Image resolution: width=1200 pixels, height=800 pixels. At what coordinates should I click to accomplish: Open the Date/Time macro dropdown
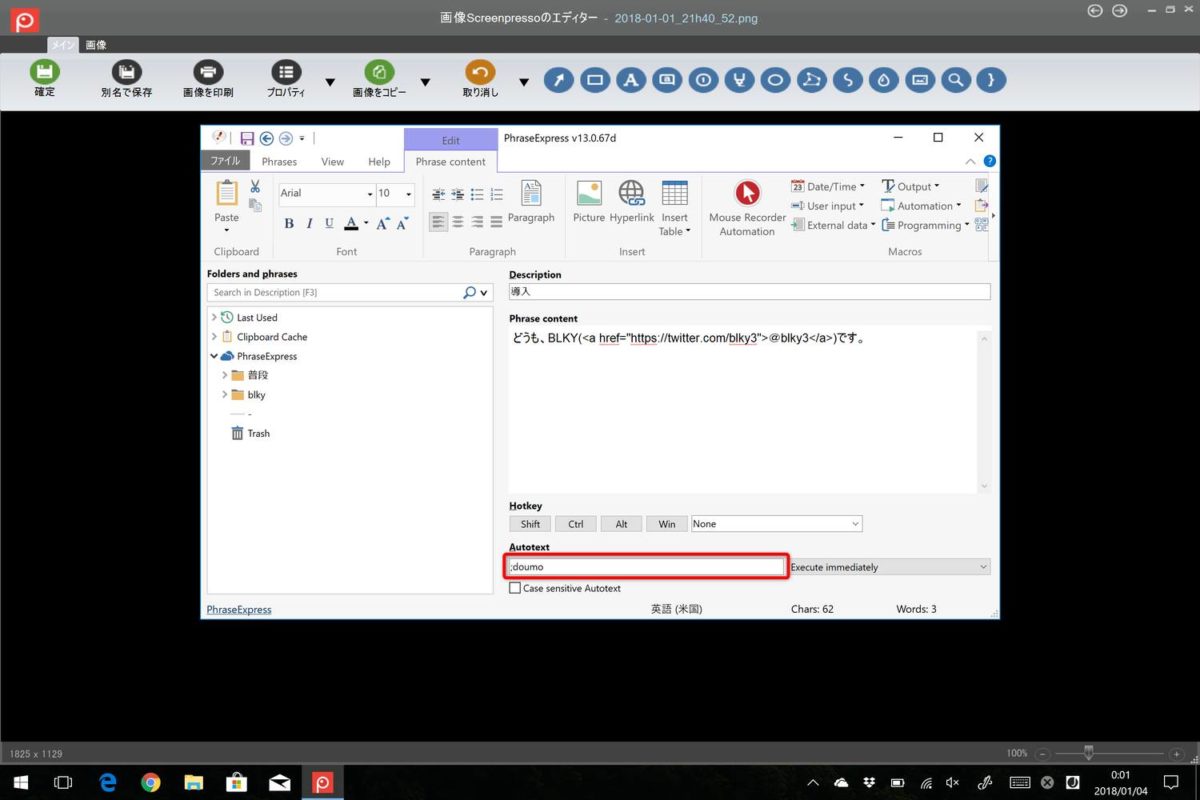coord(827,187)
